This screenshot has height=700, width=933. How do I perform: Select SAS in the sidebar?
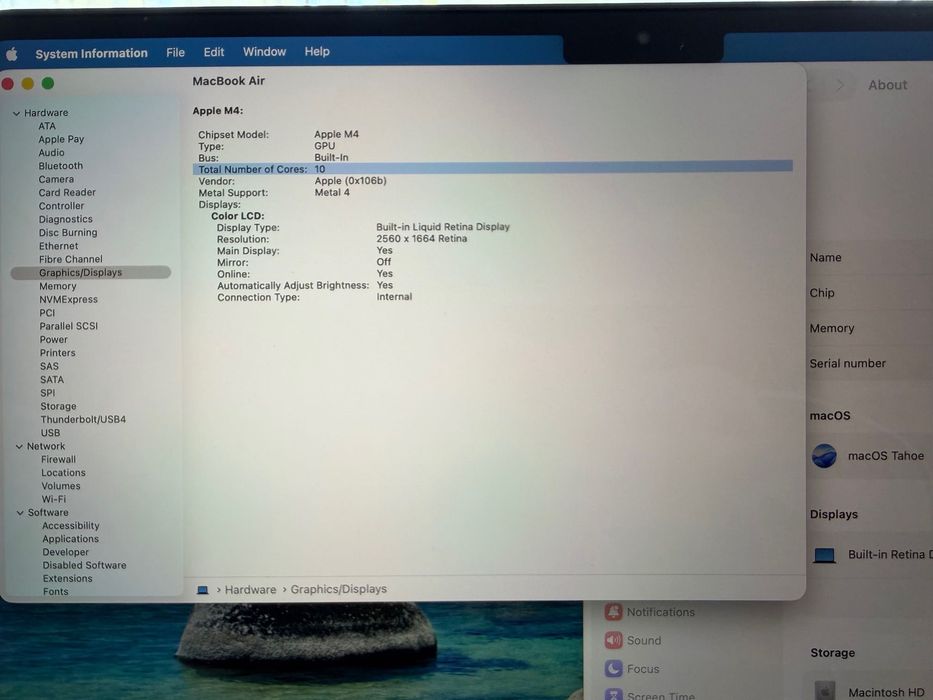click(49, 366)
